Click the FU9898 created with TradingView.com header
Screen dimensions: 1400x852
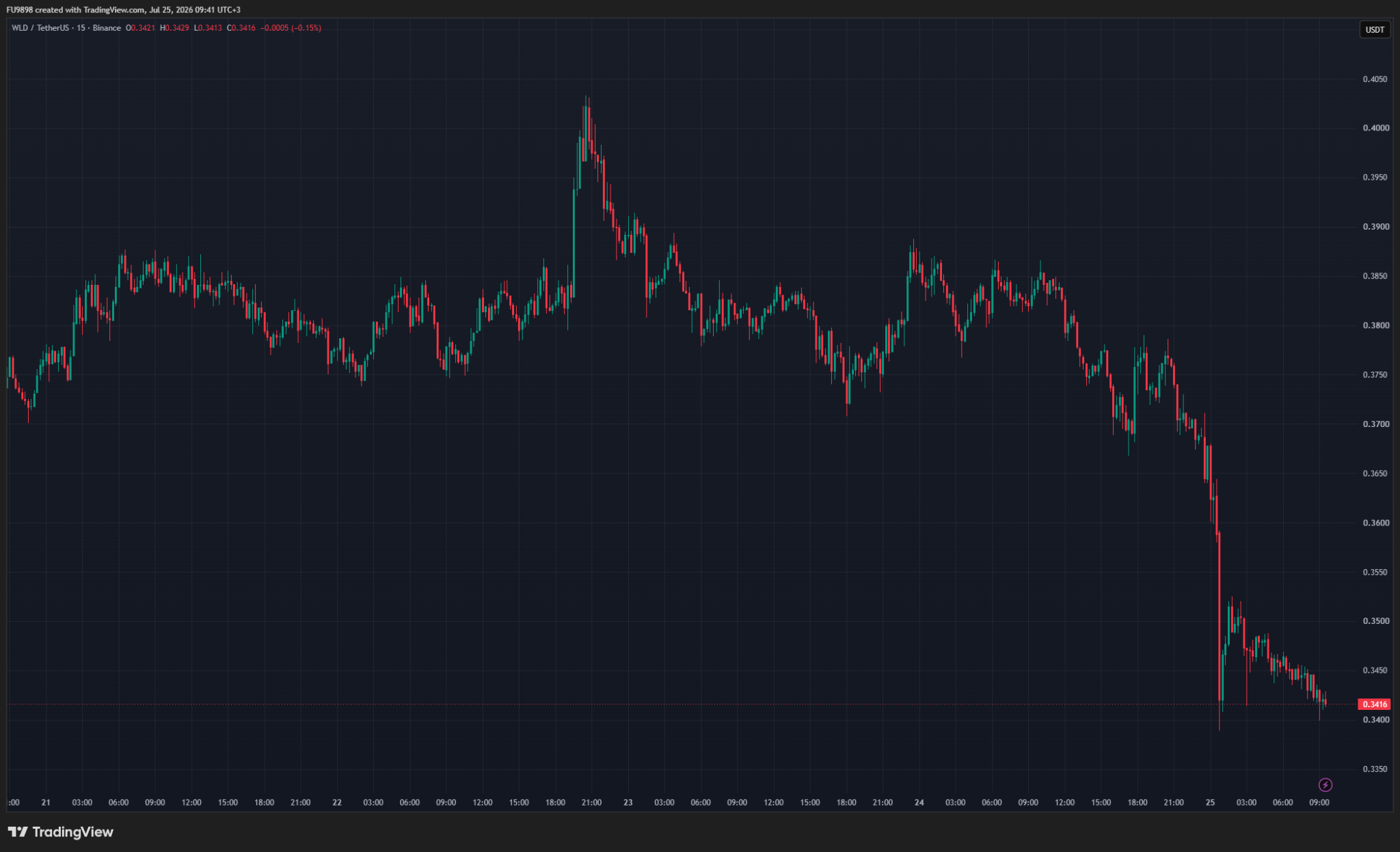point(124,10)
